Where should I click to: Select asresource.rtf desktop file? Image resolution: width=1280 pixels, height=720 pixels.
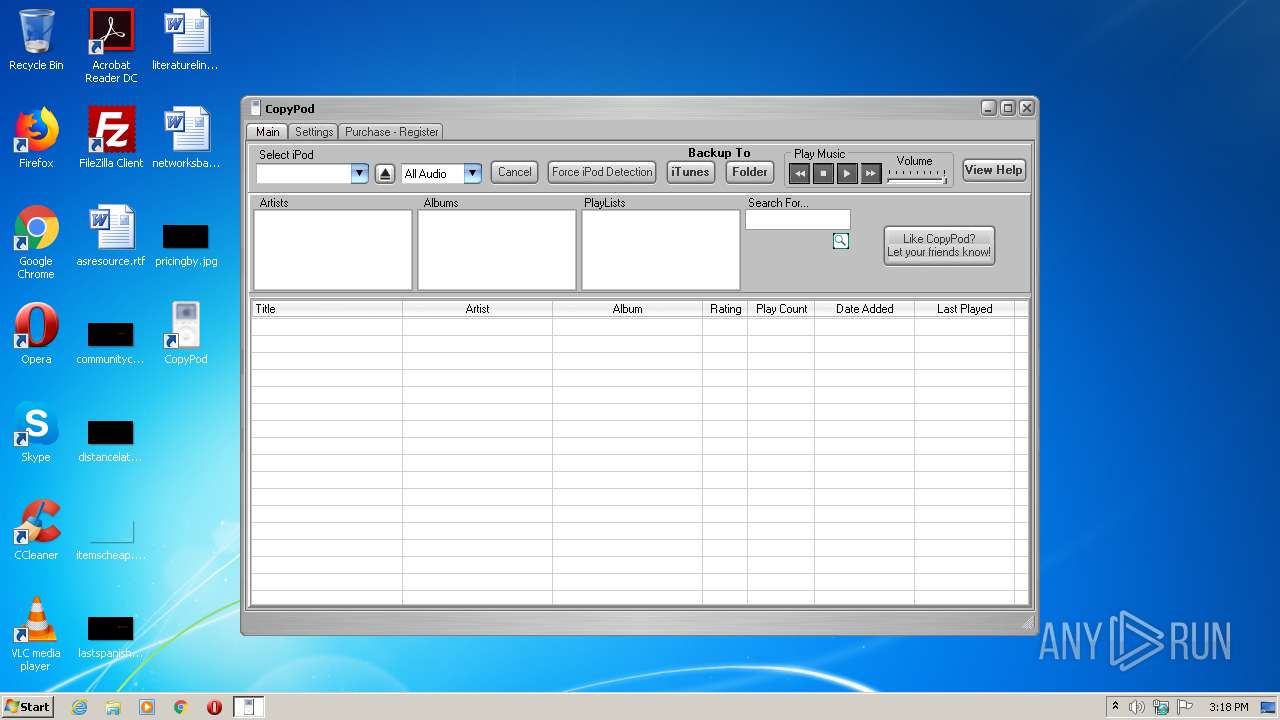[x=111, y=236]
